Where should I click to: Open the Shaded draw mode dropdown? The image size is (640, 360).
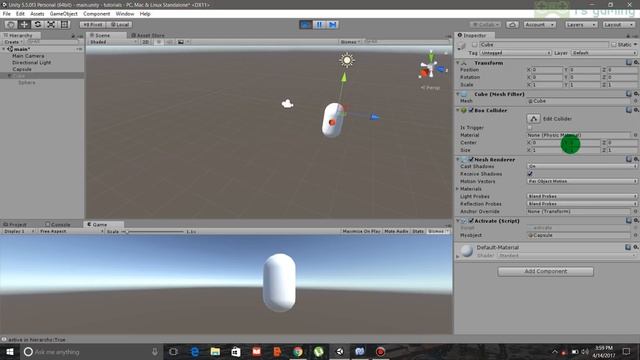pos(113,42)
